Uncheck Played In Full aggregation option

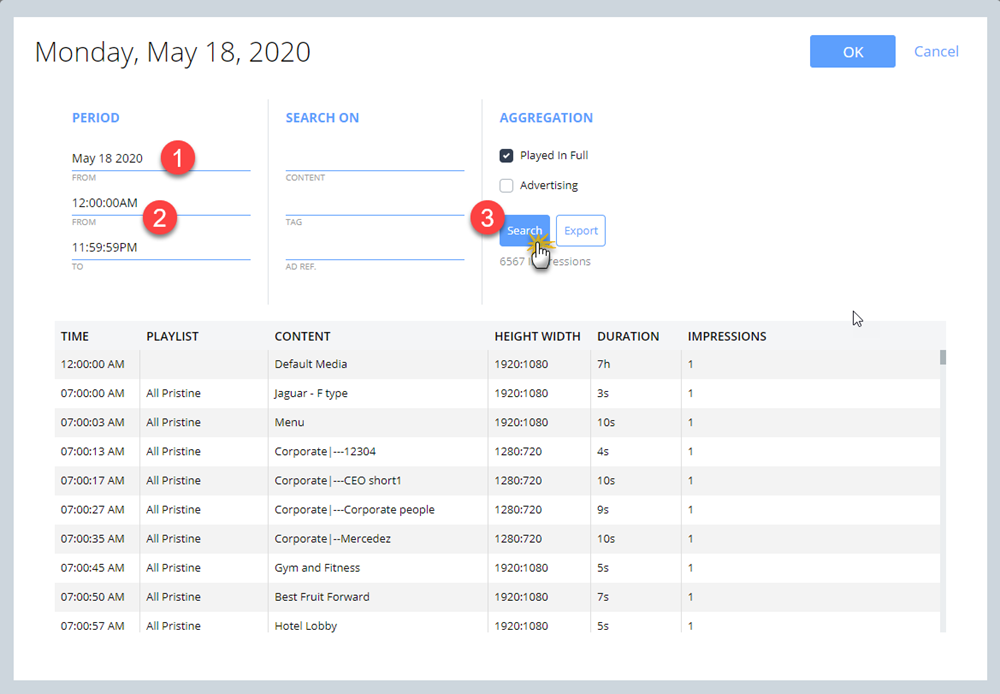[508, 155]
